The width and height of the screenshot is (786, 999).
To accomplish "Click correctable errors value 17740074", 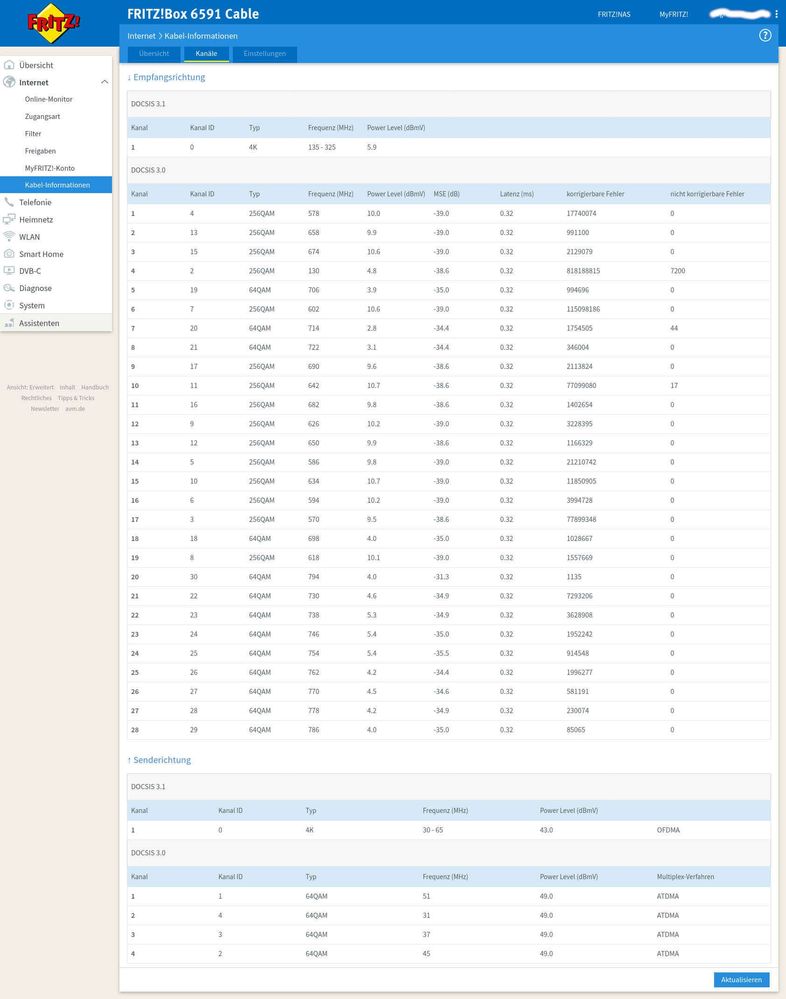I will click(x=582, y=213).
